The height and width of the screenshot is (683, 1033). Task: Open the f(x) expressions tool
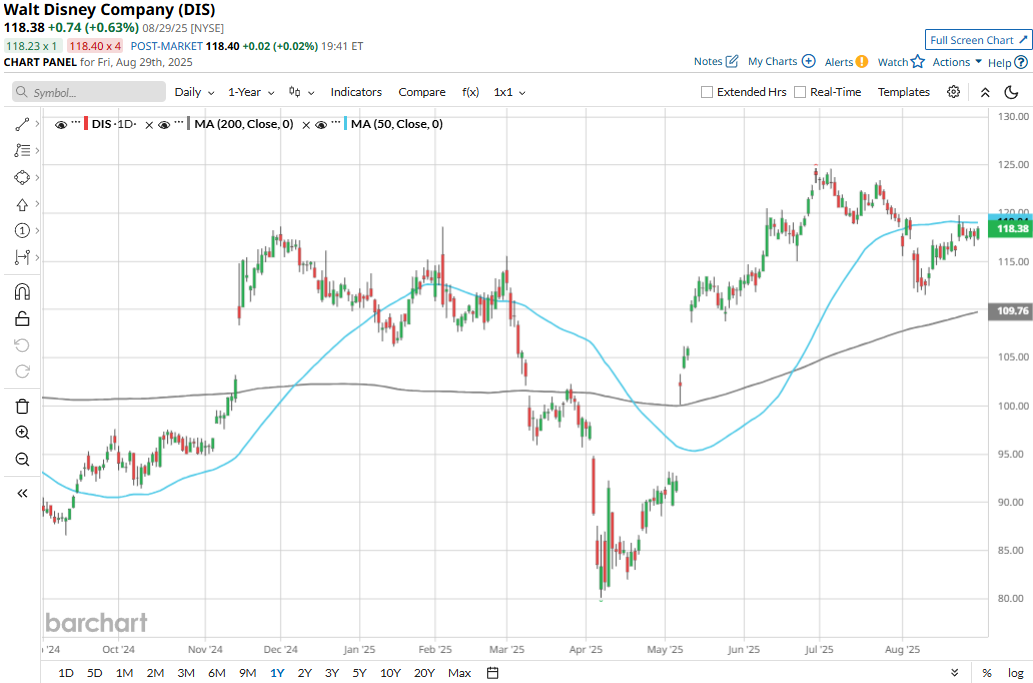pos(470,92)
